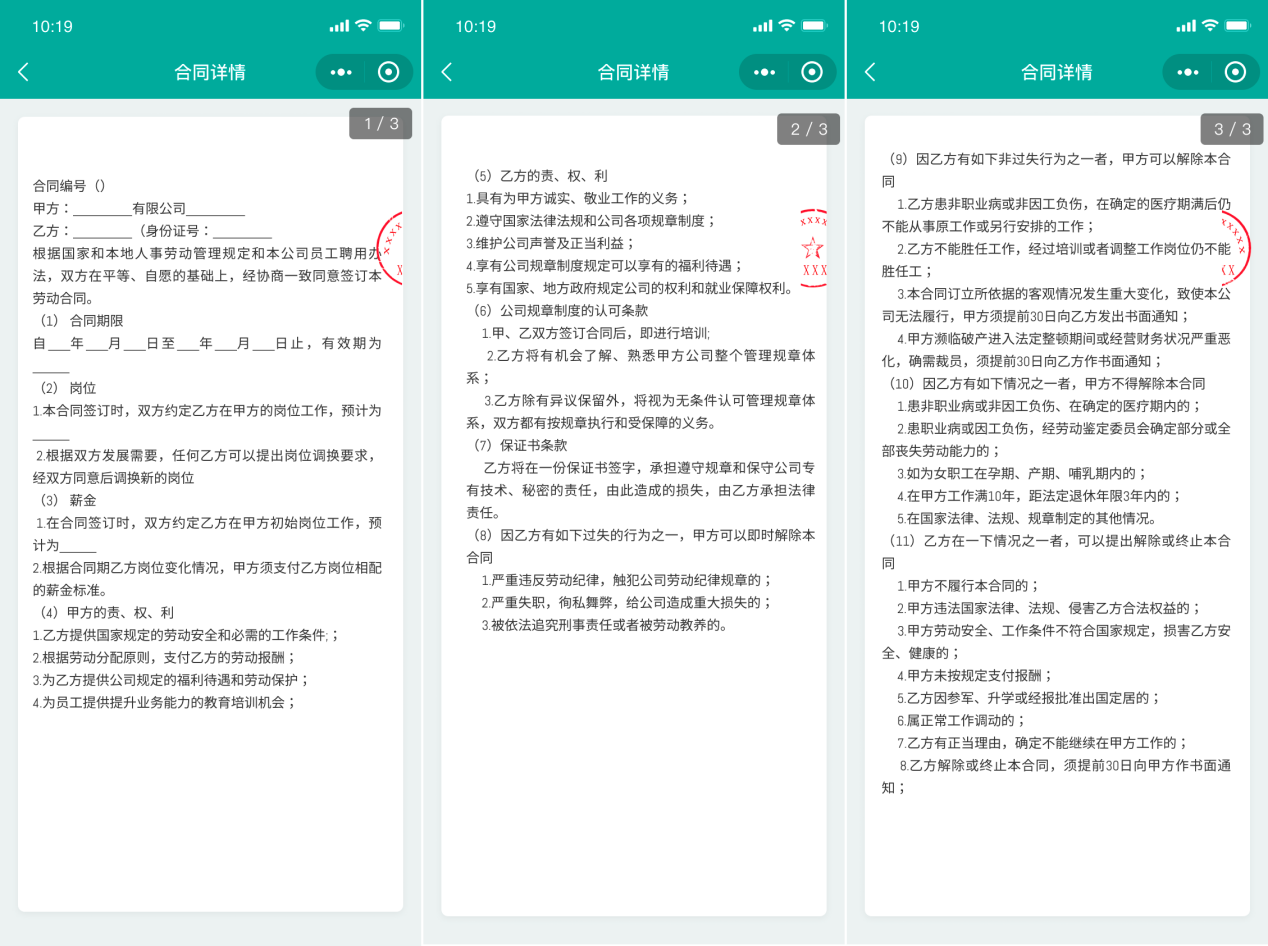Go back from the page 3/3 contract screen
Screen dimensions: 1268x946
870,72
